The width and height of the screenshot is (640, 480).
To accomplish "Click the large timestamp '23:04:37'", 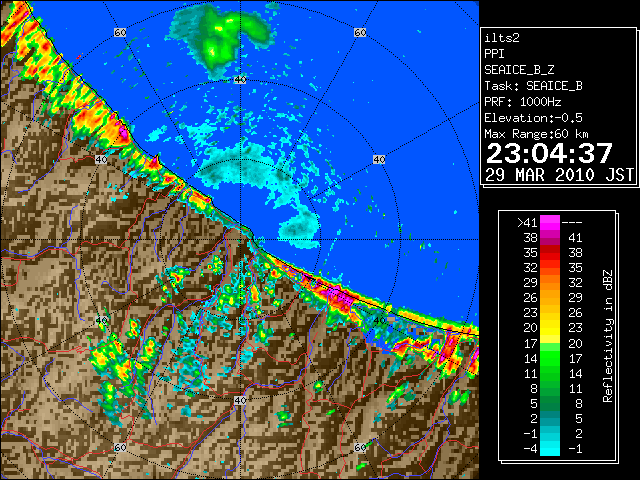I will tap(549, 153).
